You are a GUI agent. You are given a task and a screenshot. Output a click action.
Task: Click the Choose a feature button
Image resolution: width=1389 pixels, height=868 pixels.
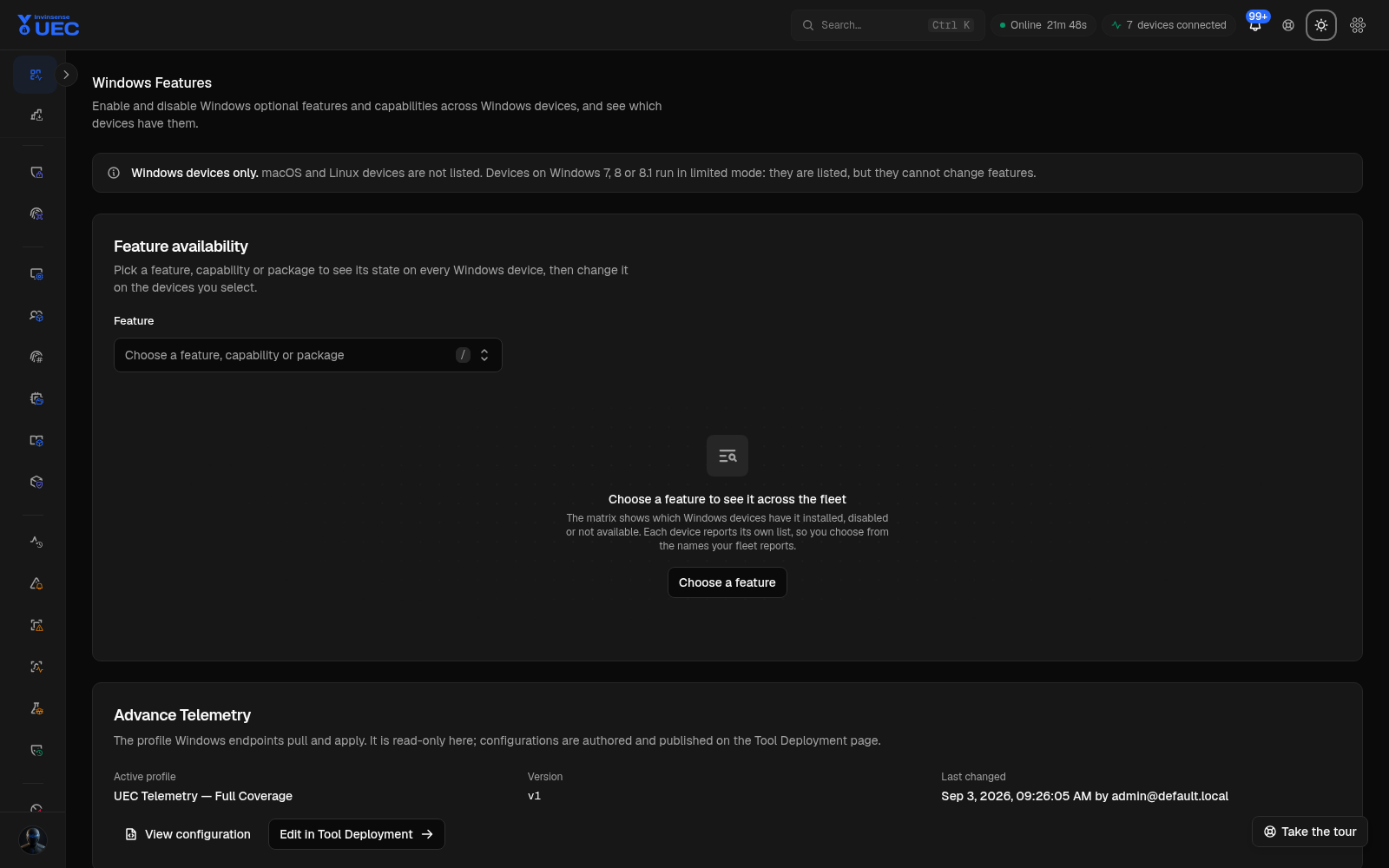coord(727,582)
